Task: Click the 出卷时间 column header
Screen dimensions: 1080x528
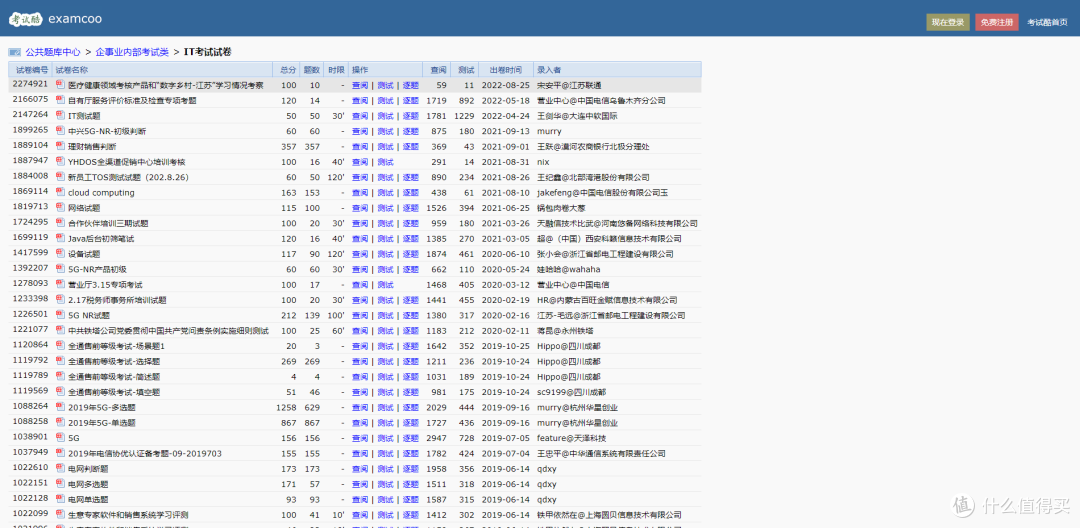Action: [506, 70]
